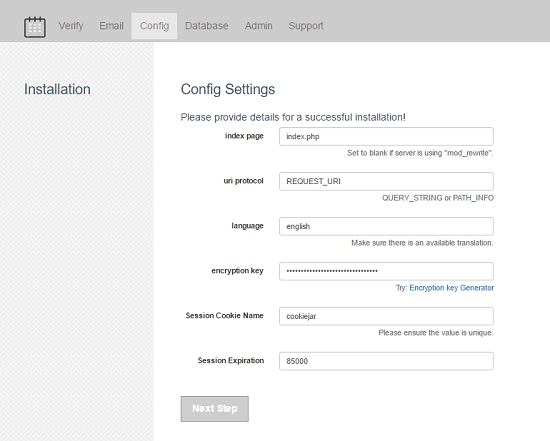
Task: Open the Support tab
Action: [x=306, y=26]
